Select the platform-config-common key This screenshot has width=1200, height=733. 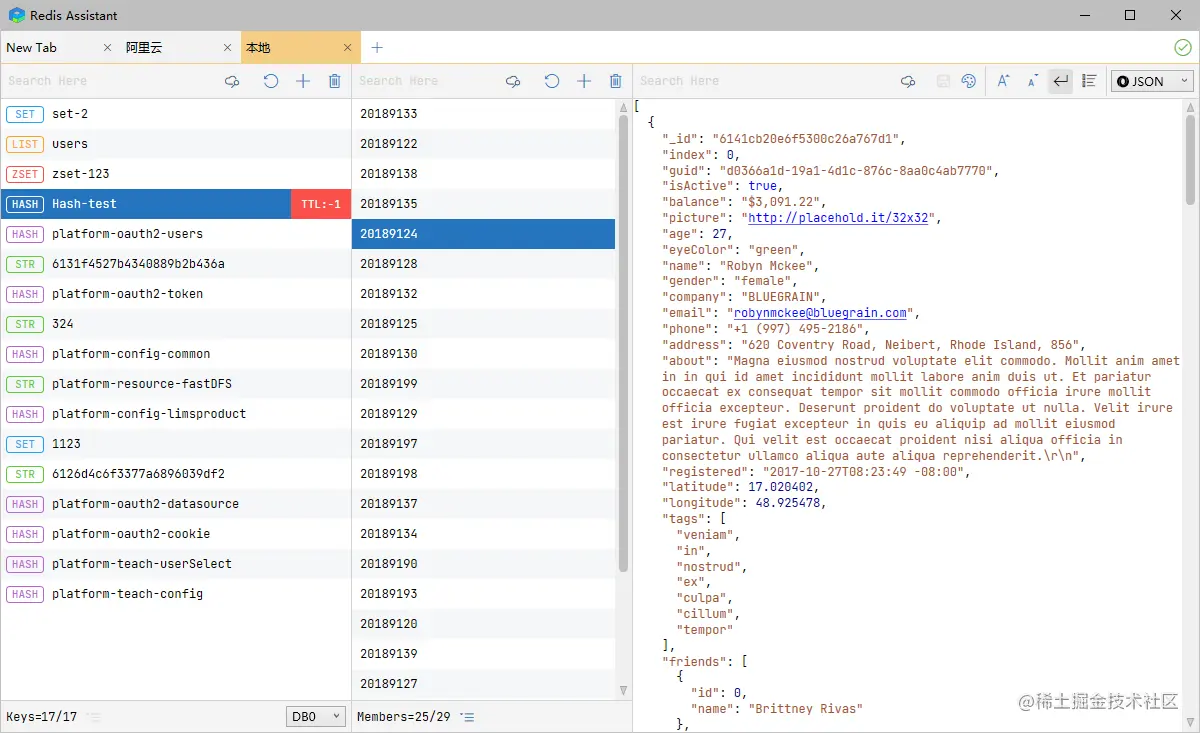coord(175,354)
